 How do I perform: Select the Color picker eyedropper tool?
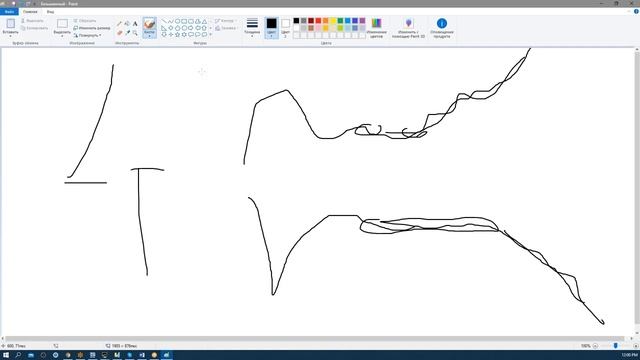[127, 33]
